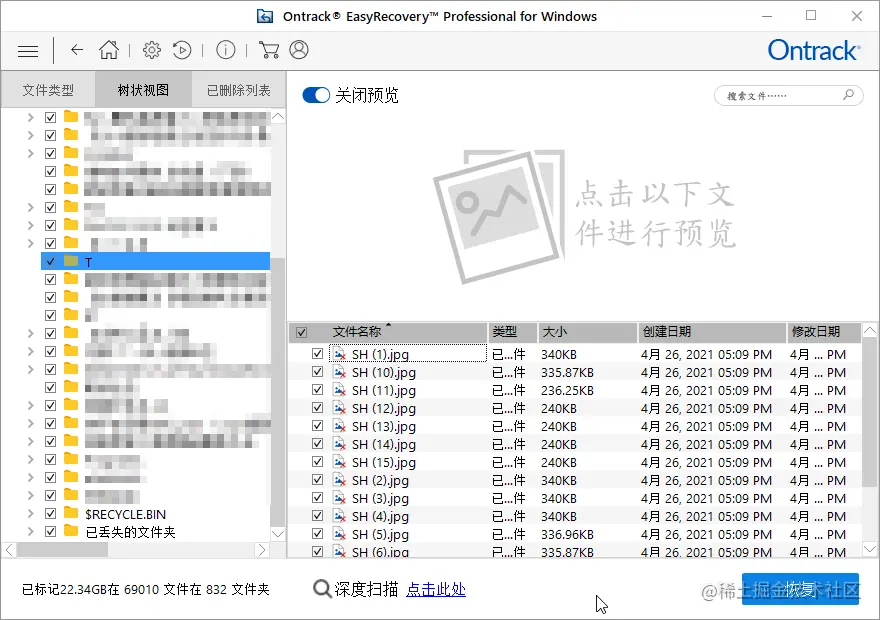
Task: Click the app icon in title bar
Action: [x=265, y=16]
